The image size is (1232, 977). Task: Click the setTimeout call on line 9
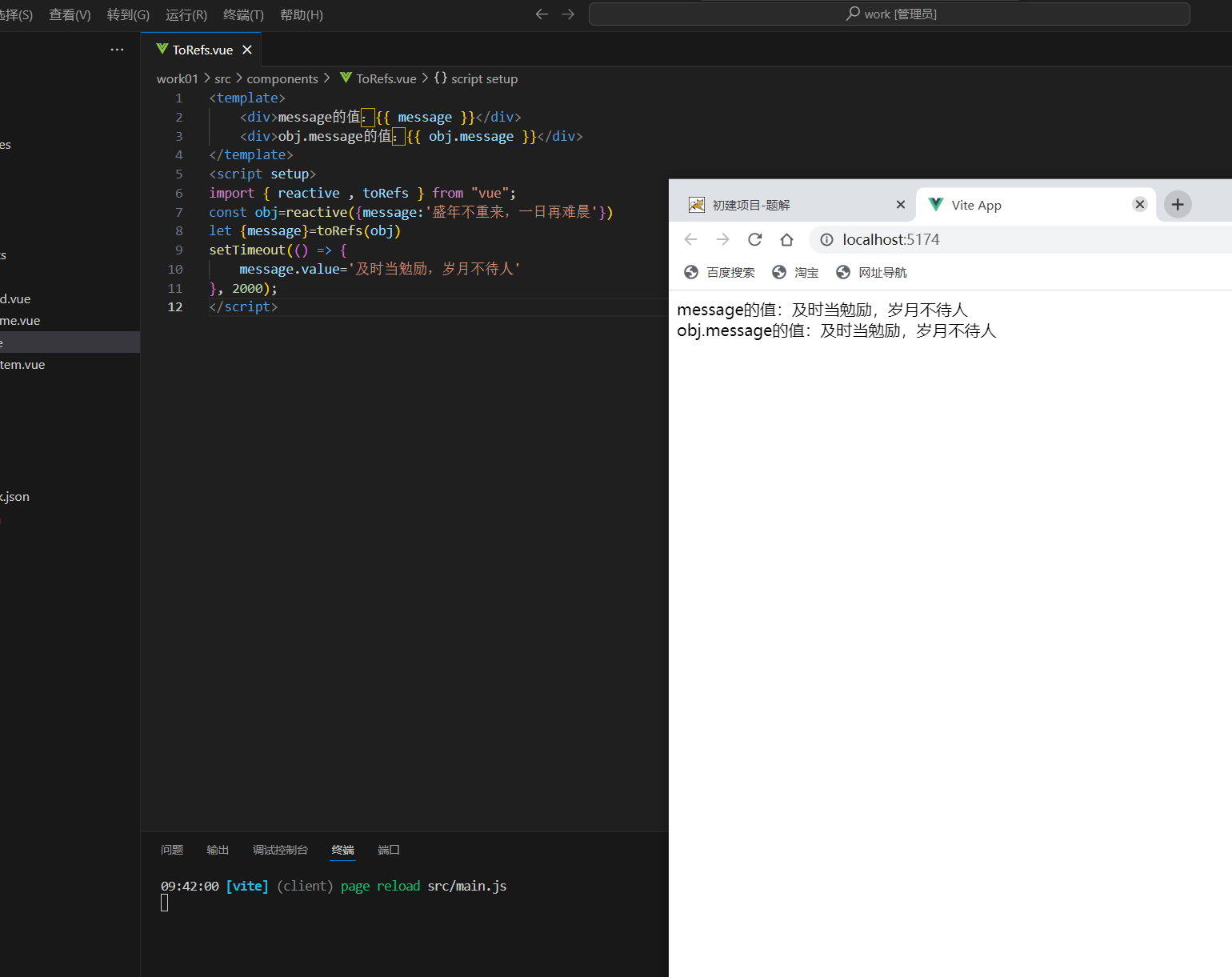(247, 250)
